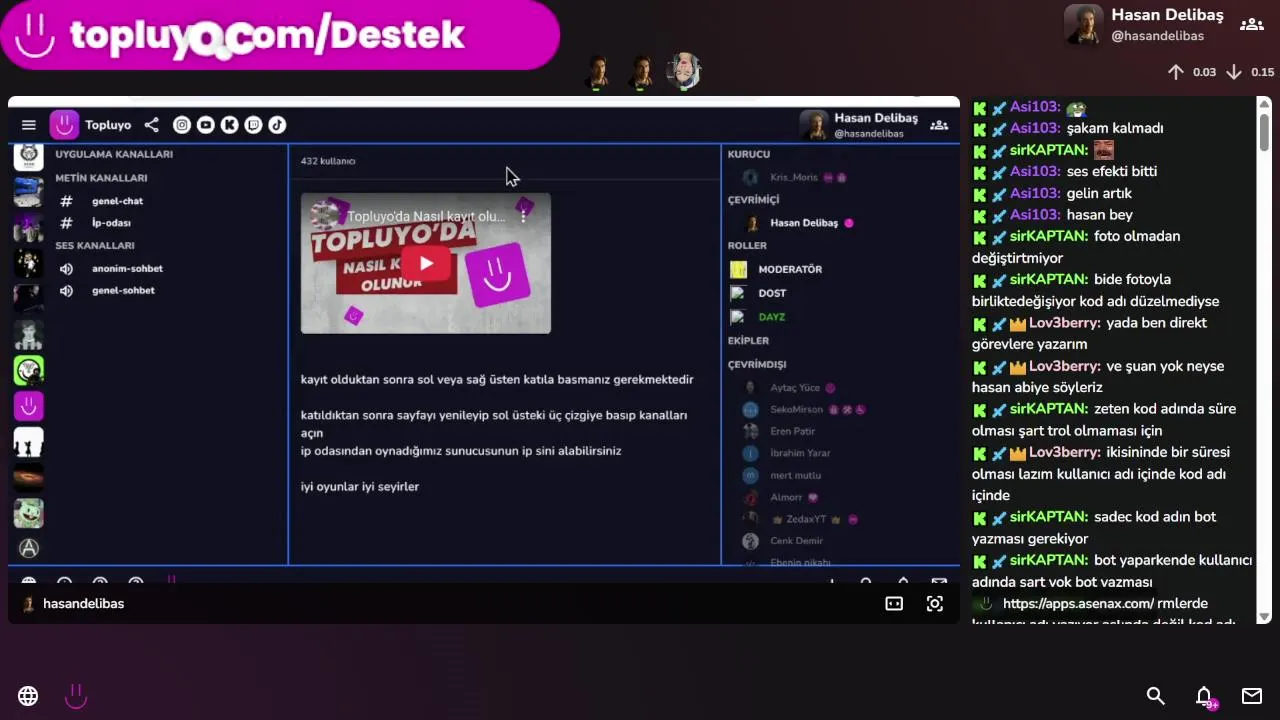The image size is (1280, 720).
Task: Click Asi103 username in hasan bey message
Action: click(x=1035, y=215)
